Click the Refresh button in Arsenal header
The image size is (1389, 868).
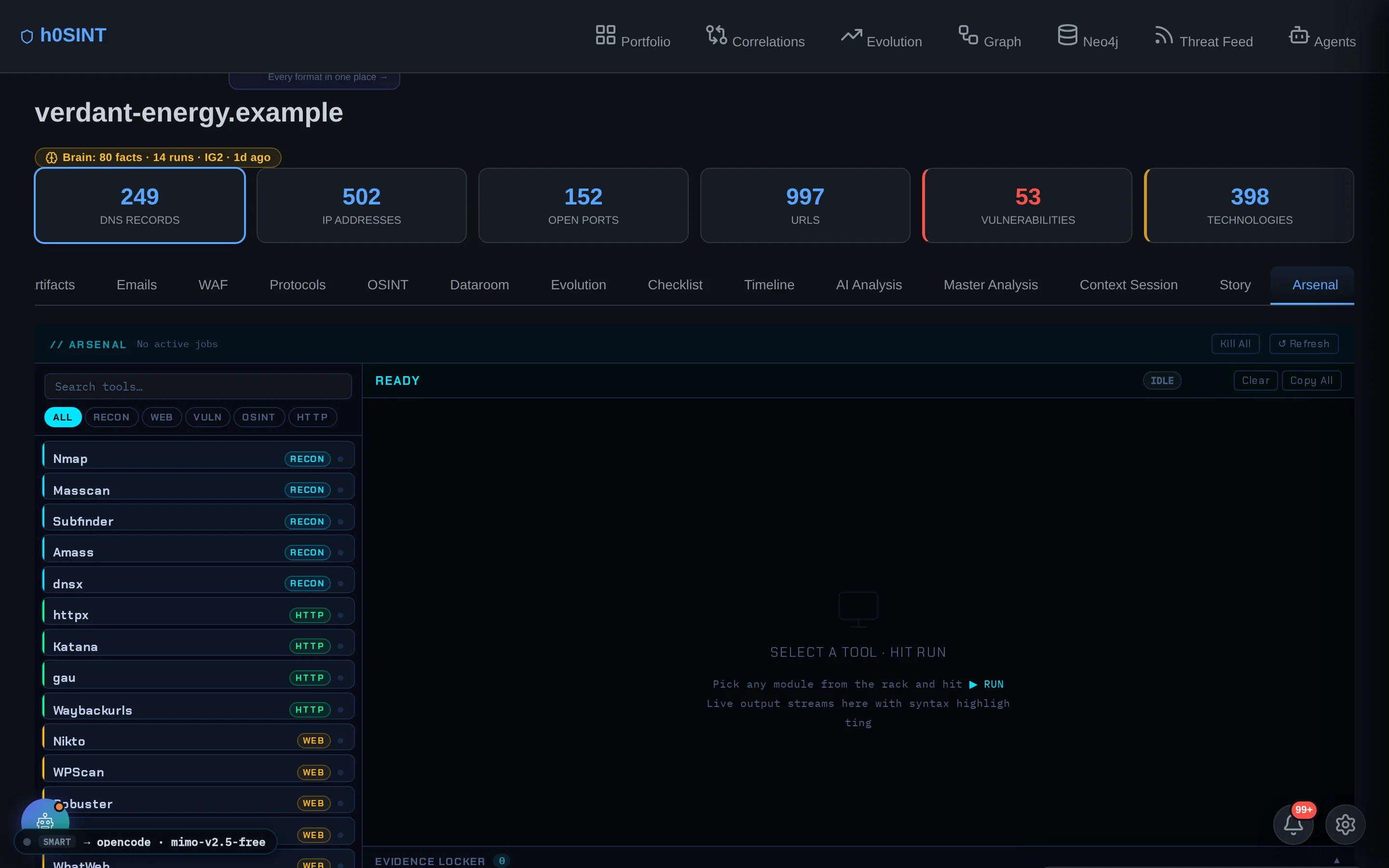(x=1304, y=344)
